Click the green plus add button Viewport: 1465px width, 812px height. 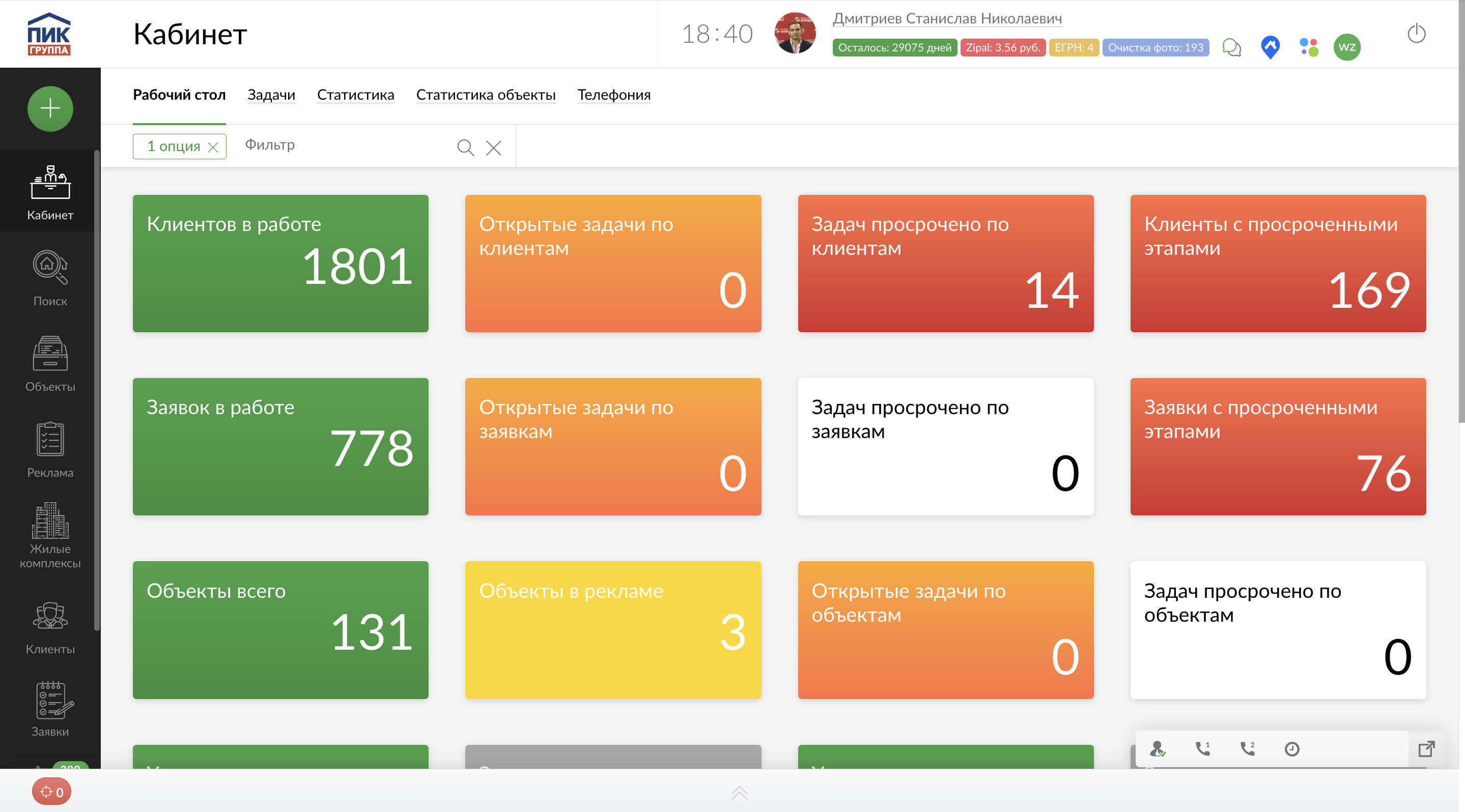[50, 108]
